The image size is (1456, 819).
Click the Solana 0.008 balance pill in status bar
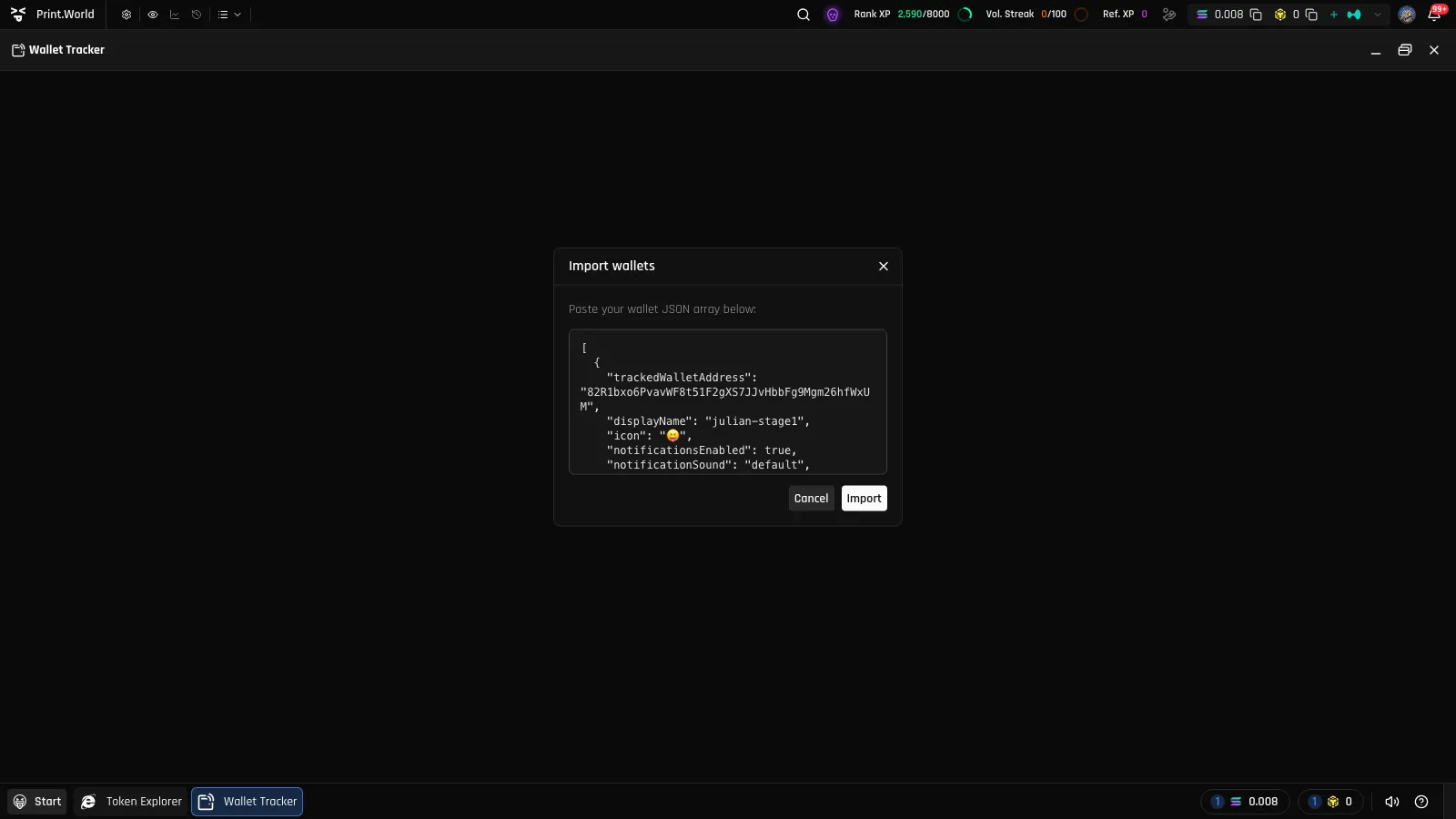pyautogui.click(x=1245, y=802)
